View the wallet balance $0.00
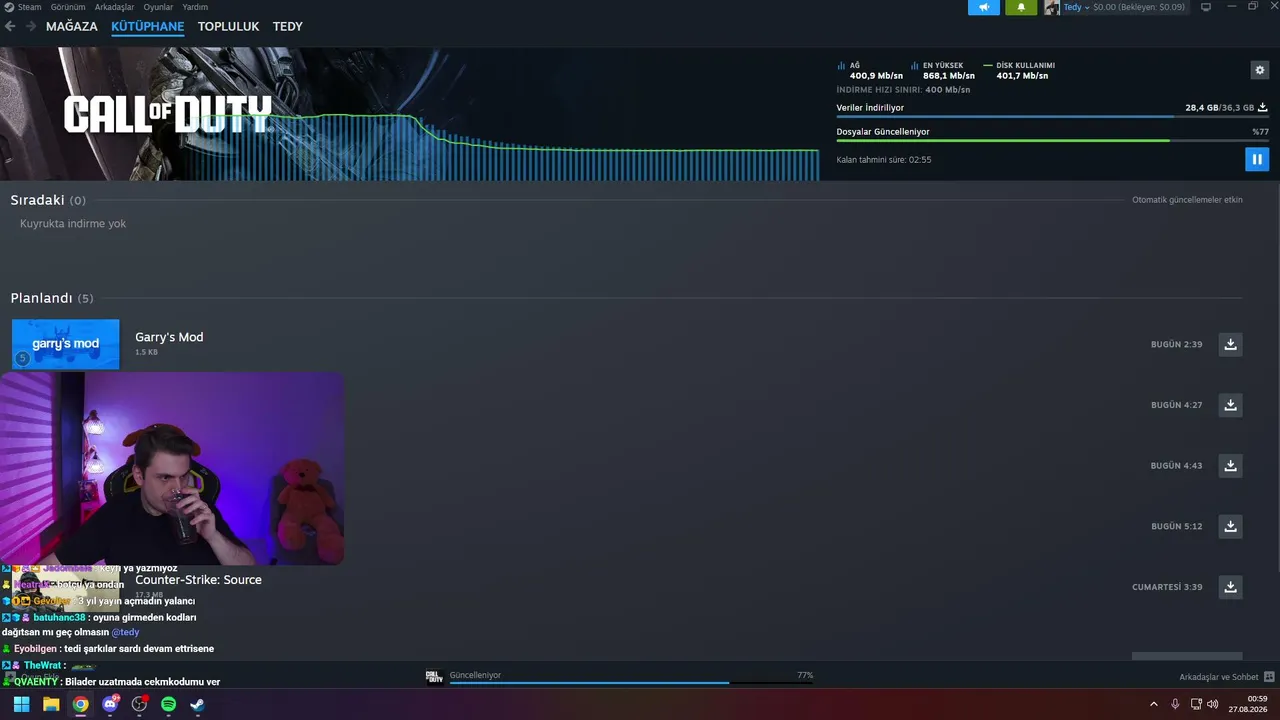 (1139, 8)
